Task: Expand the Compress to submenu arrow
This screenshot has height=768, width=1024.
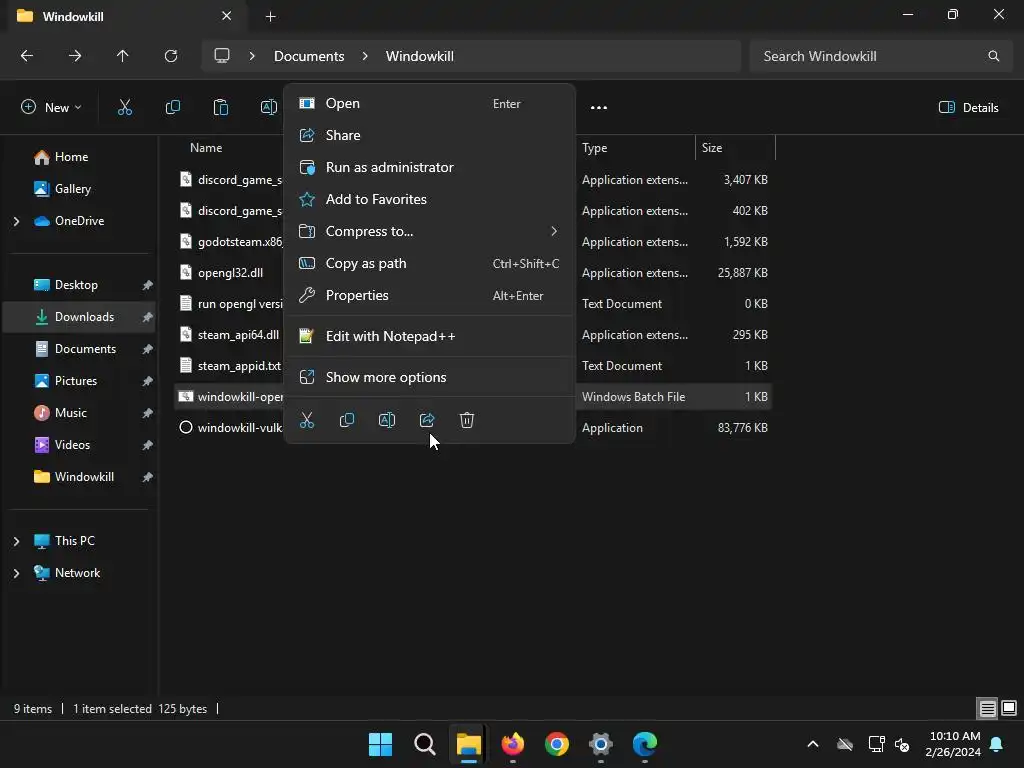Action: 554,231
